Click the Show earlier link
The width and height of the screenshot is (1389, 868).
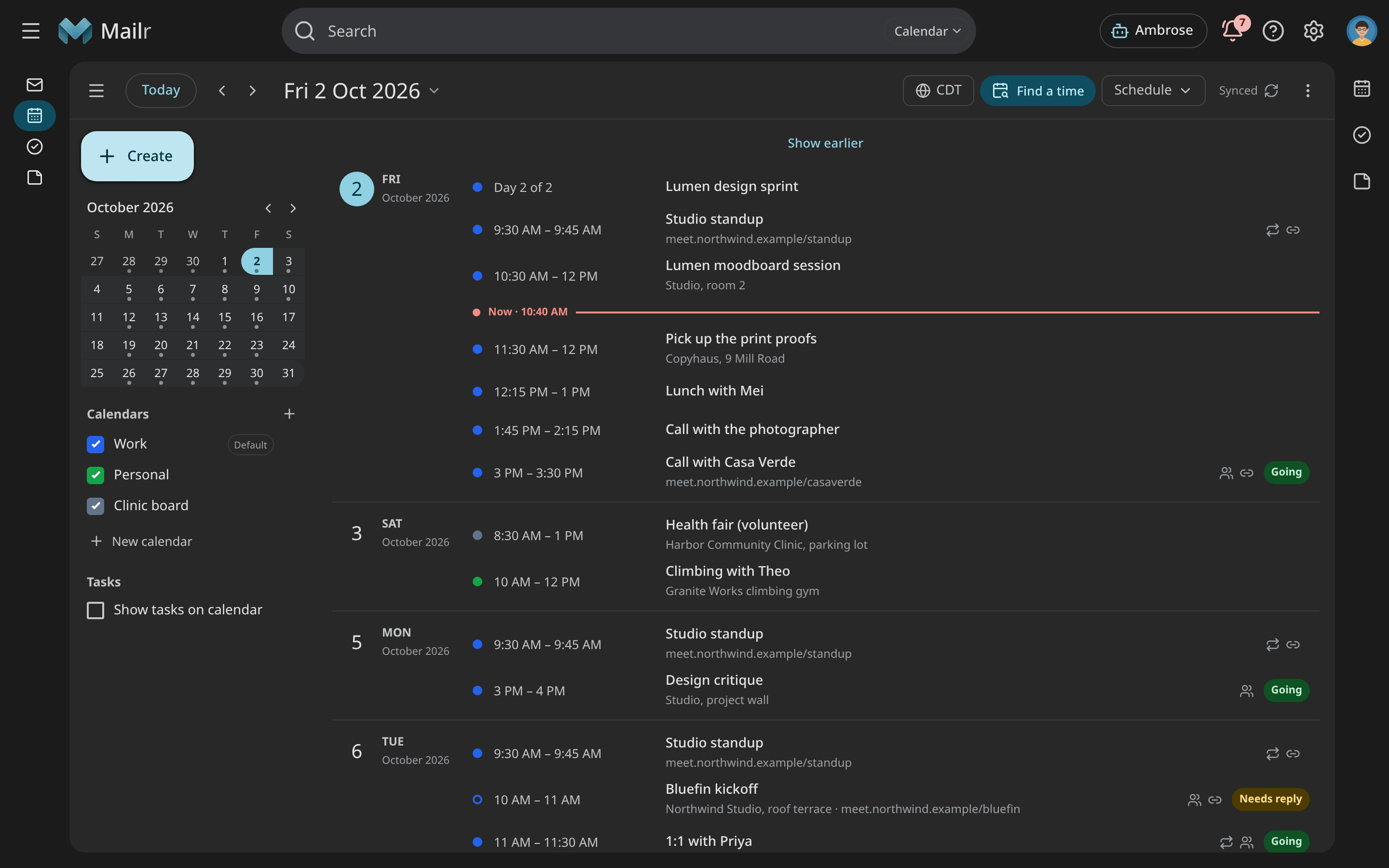tap(825, 144)
